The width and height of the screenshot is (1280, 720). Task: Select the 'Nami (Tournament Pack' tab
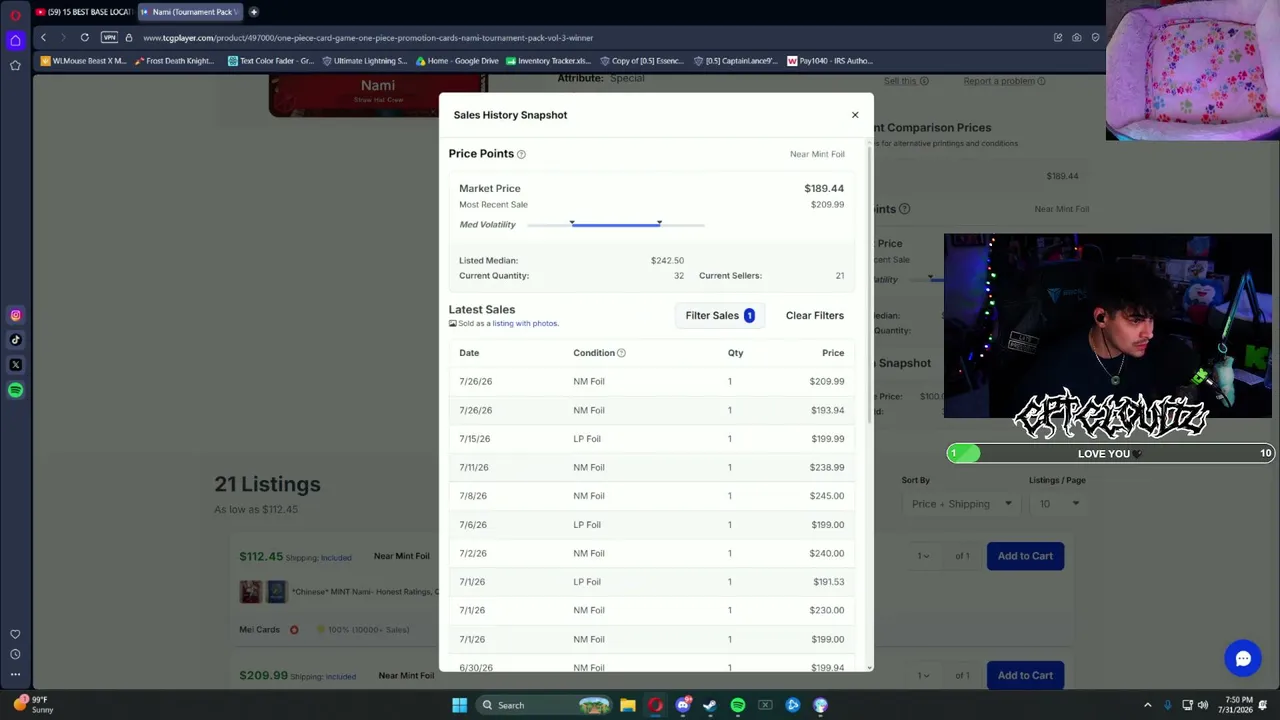pyautogui.click(x=190, y=12)
